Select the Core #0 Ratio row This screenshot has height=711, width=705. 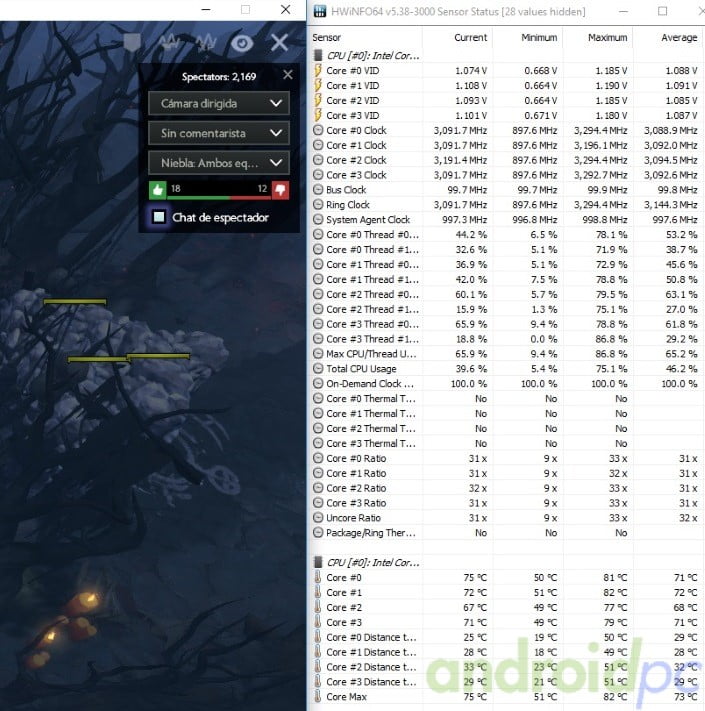(x=506, y=458)
